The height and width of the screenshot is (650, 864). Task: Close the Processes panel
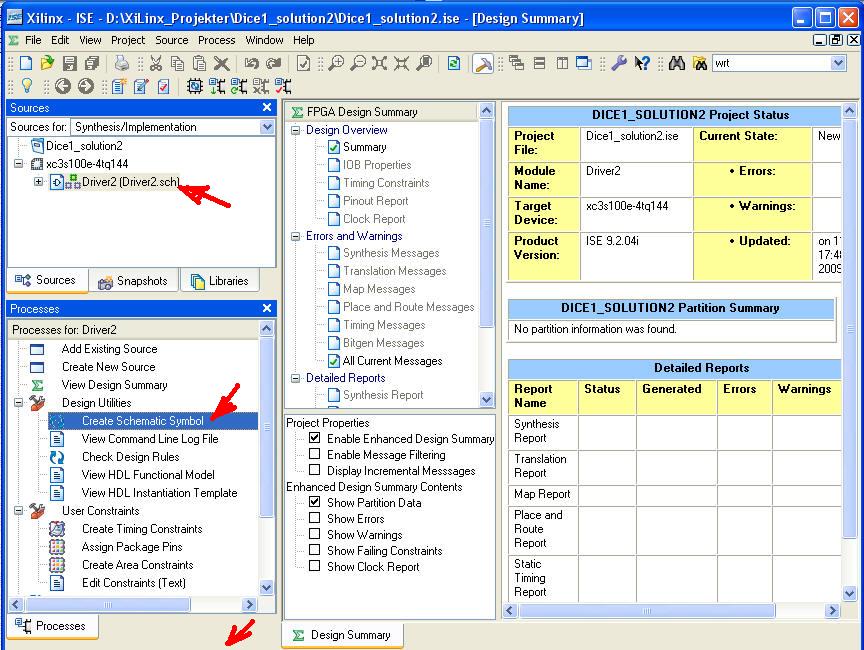[x=267, y=308]
